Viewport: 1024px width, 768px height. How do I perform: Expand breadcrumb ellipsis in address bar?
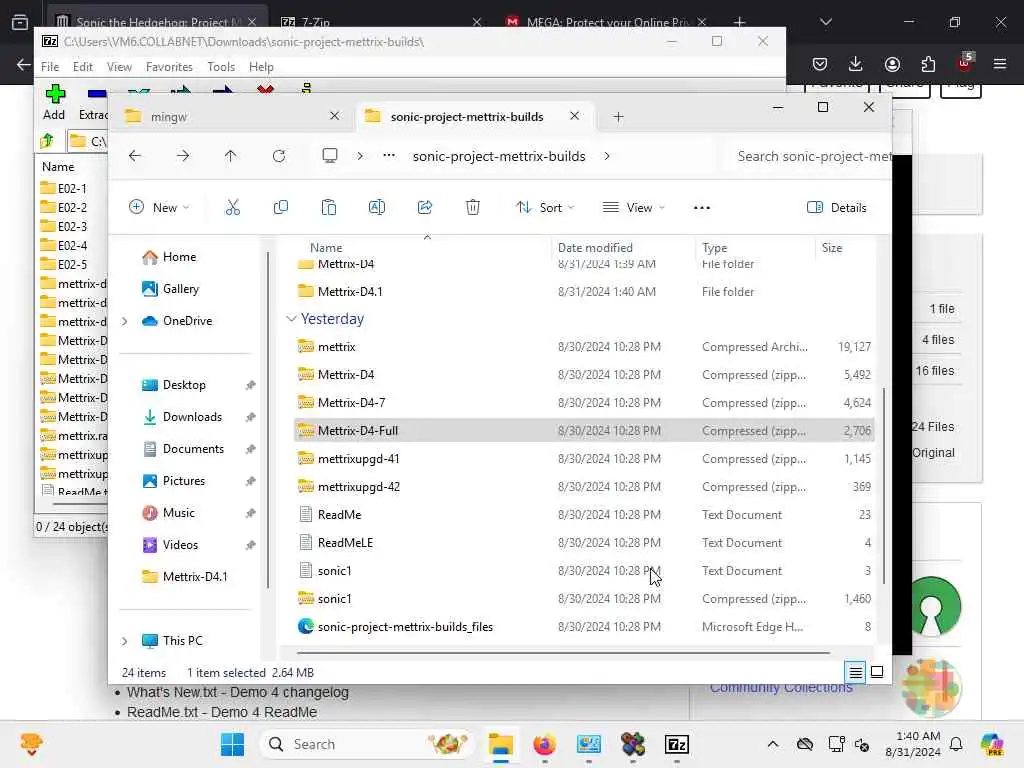389,155
